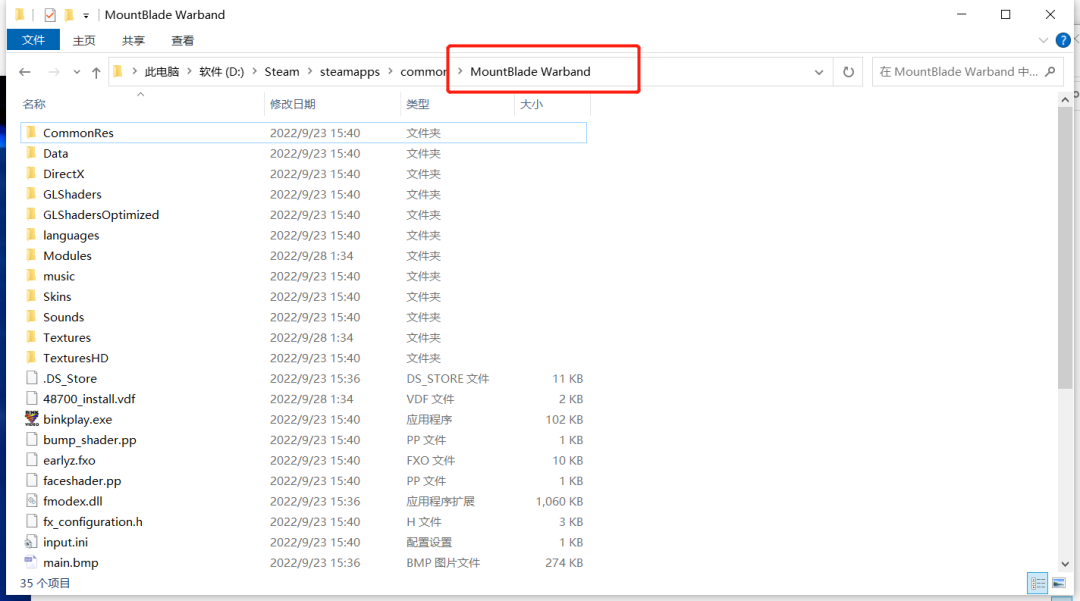
Task: Switch to details view layout
Action: pos(1037,583)
